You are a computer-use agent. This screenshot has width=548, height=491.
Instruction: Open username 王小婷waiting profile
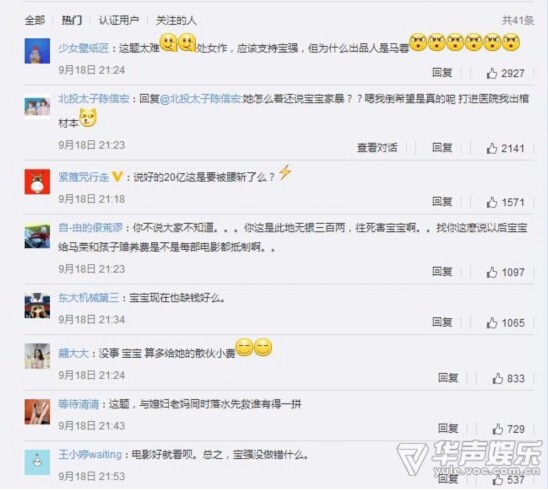click(90, 455)
